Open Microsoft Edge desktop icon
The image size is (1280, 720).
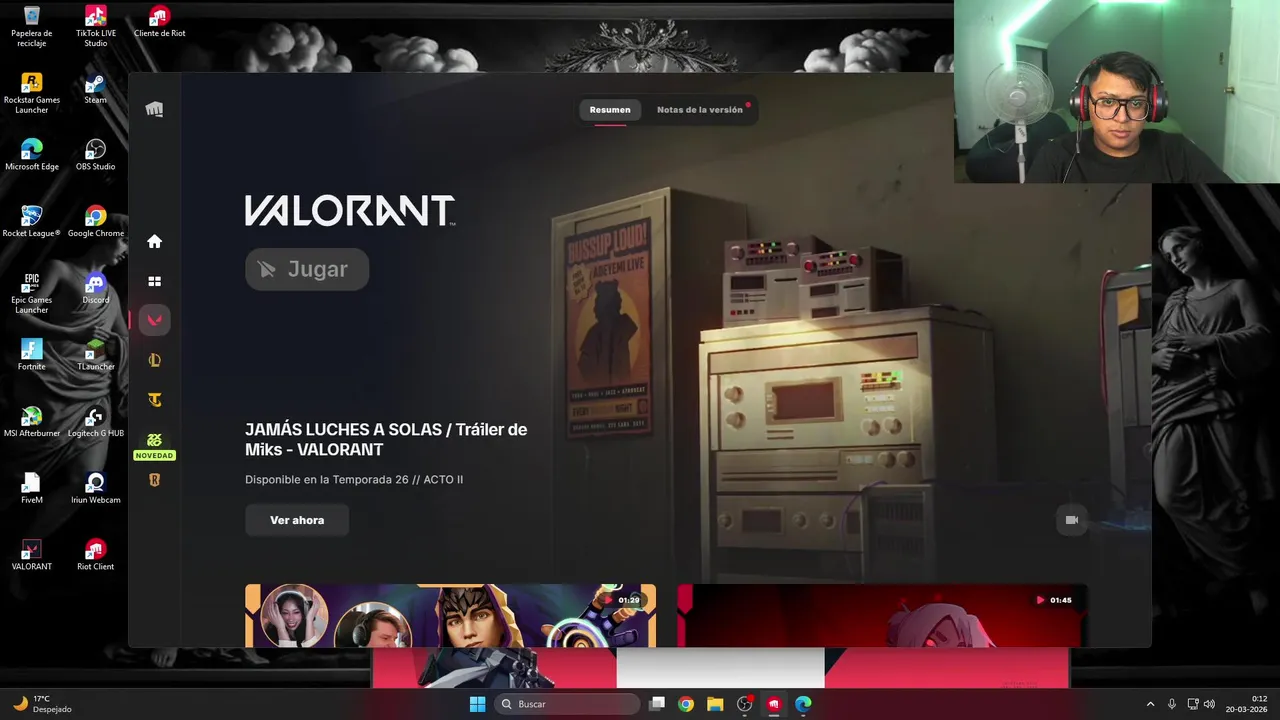pyautogui.click(x=32, y=155)
